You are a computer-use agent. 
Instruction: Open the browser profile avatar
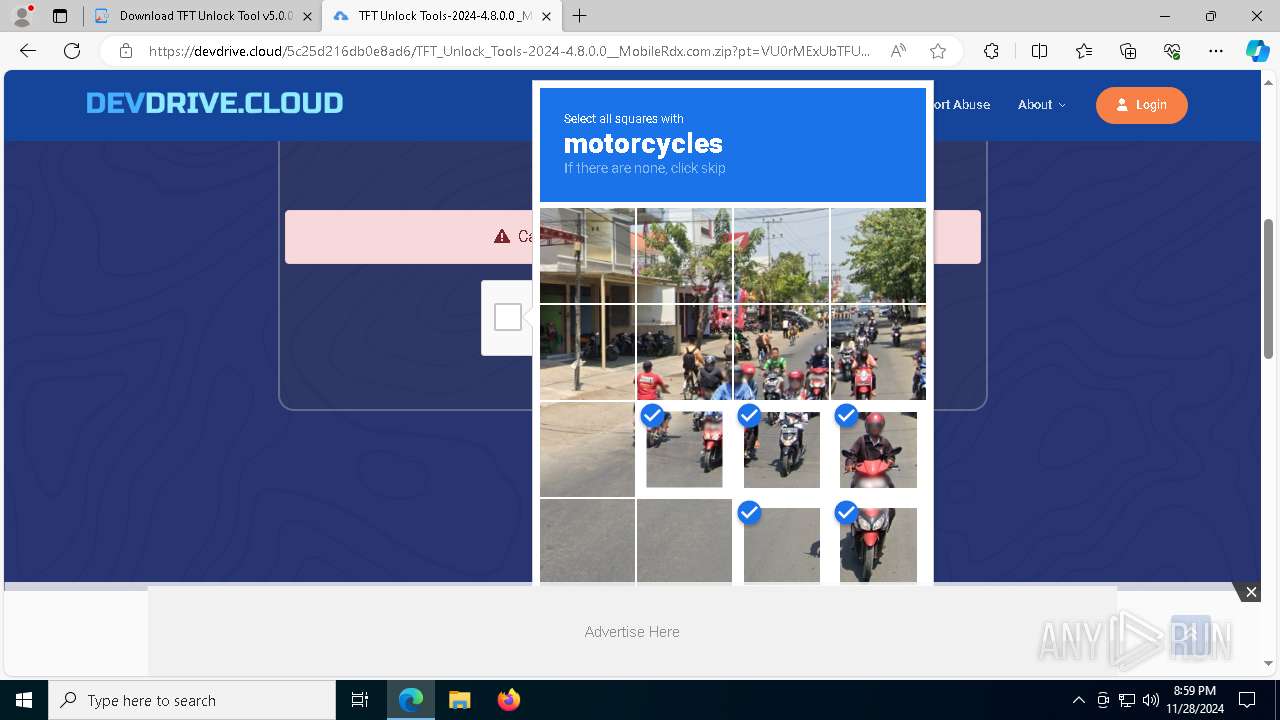pos(21,16)
